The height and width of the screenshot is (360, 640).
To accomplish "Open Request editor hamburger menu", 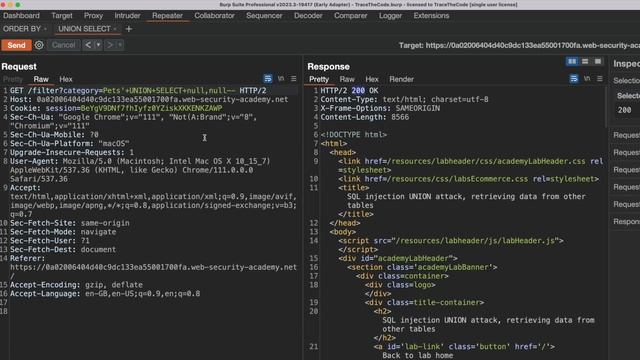I will 293,79.
